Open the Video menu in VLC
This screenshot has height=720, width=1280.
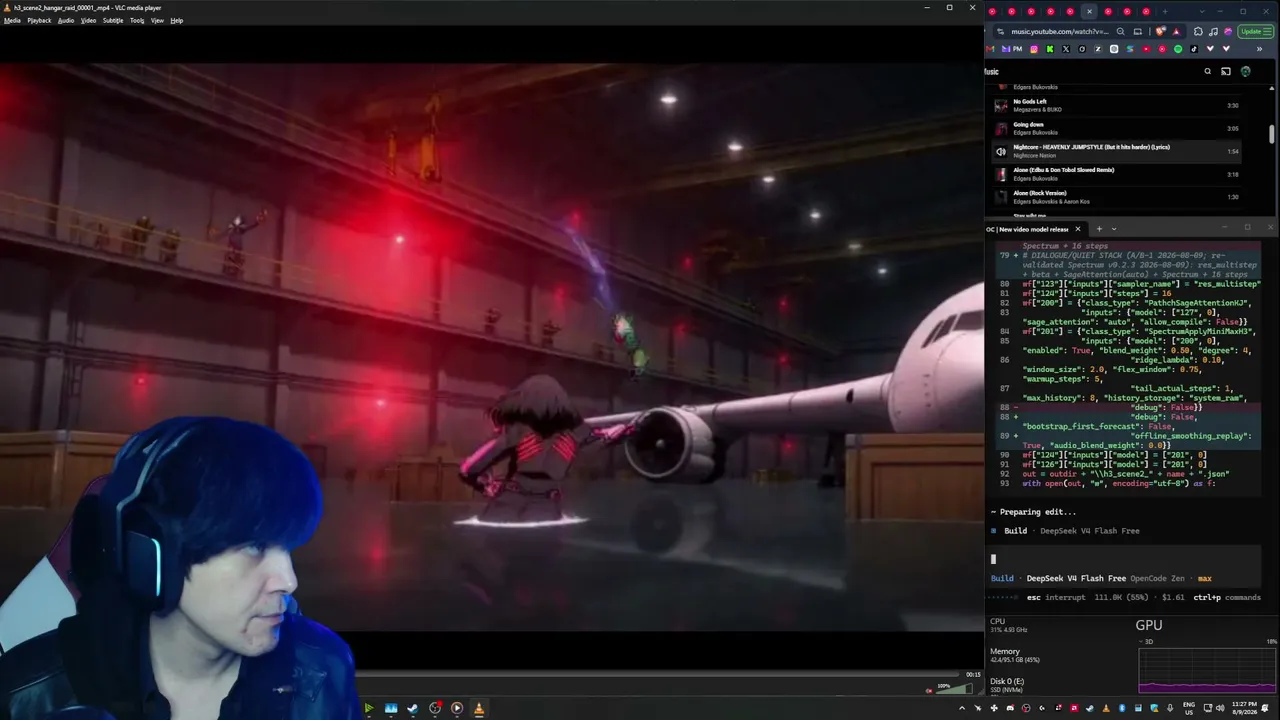pos(88,20)
